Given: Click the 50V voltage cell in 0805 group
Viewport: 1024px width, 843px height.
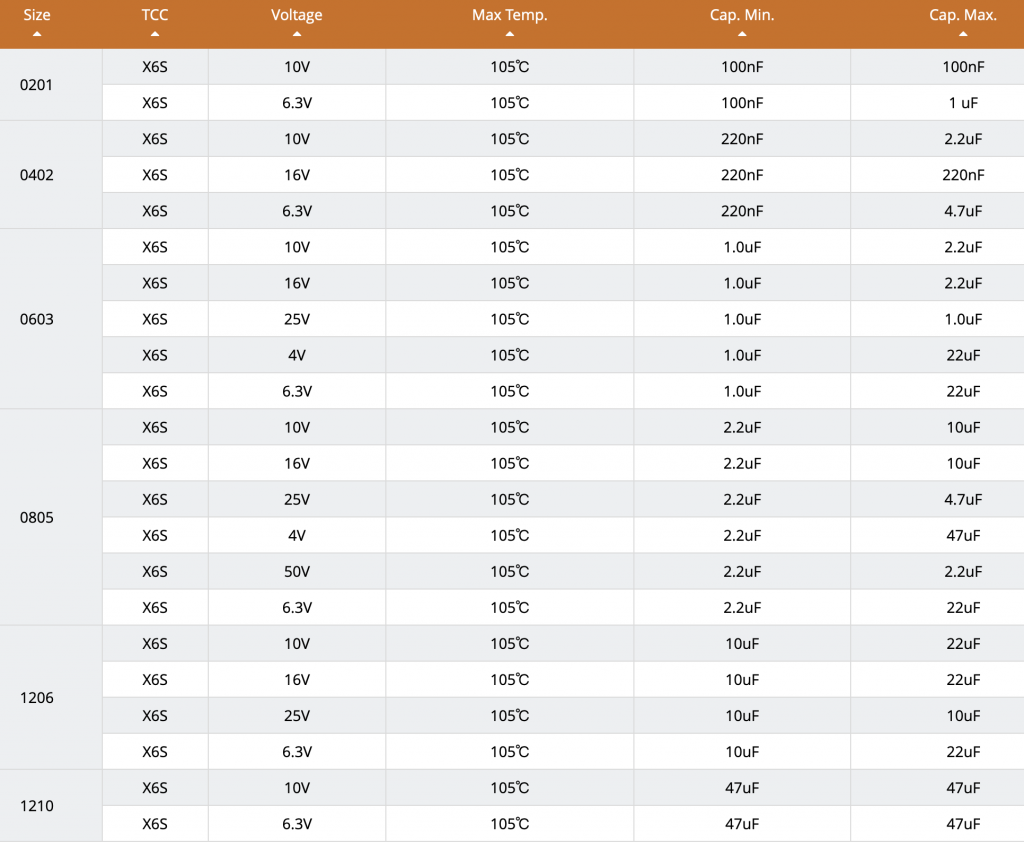Looking at the screenshot, I should click(x=296, y=571).
